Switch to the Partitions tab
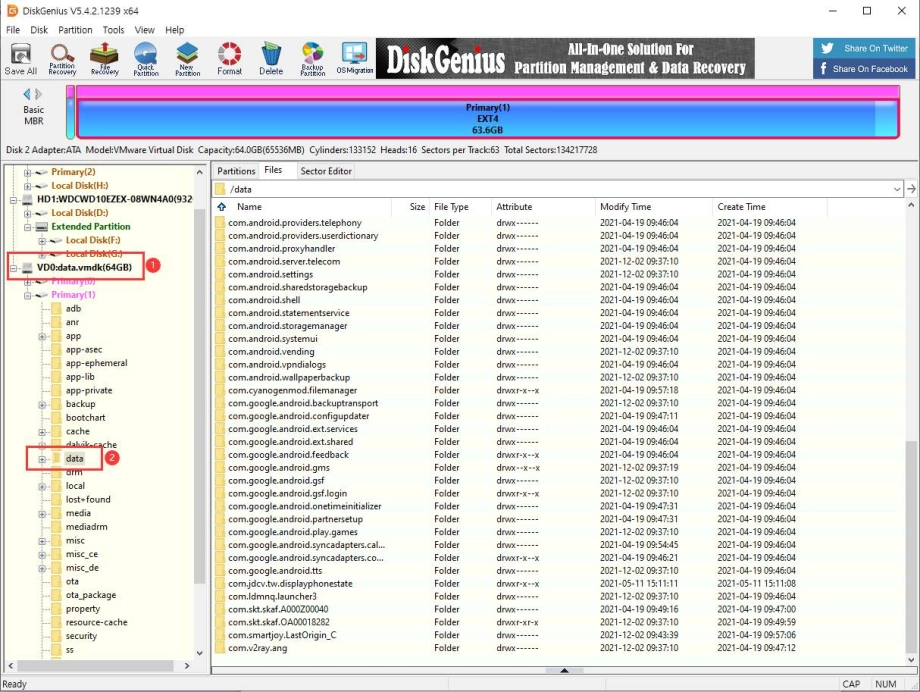This screenshot has height=692, width=920. click(236, 171)
